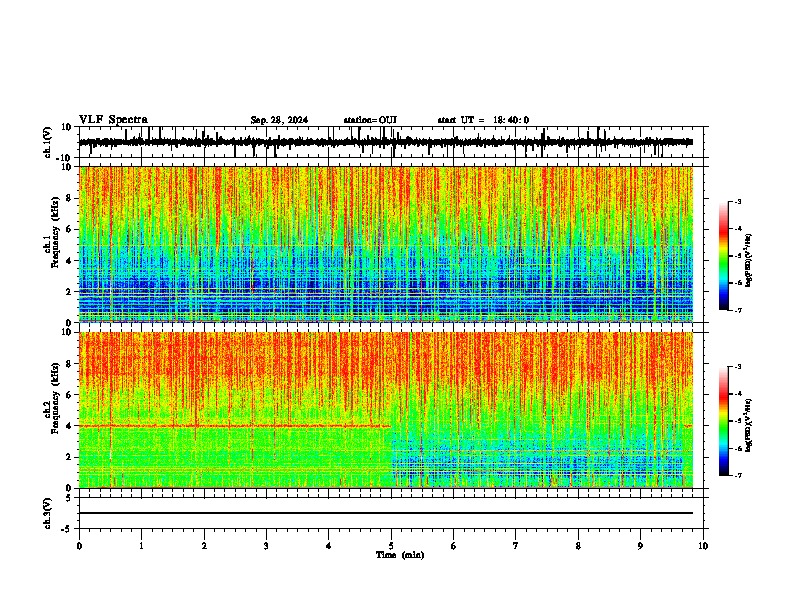Click Time axis tick label "6"
The width and height of the screenshot is (792, 612).
click(x=454, y=546)
